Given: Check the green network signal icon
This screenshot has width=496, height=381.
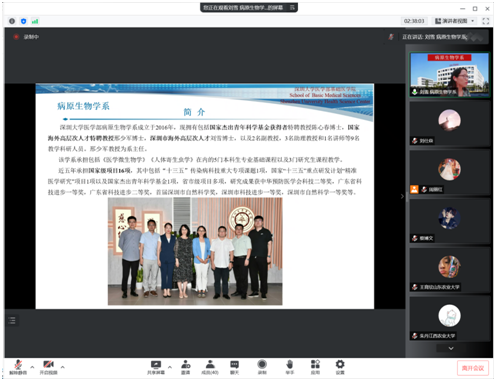Looking at the screenshot, I should coord(35,21).
